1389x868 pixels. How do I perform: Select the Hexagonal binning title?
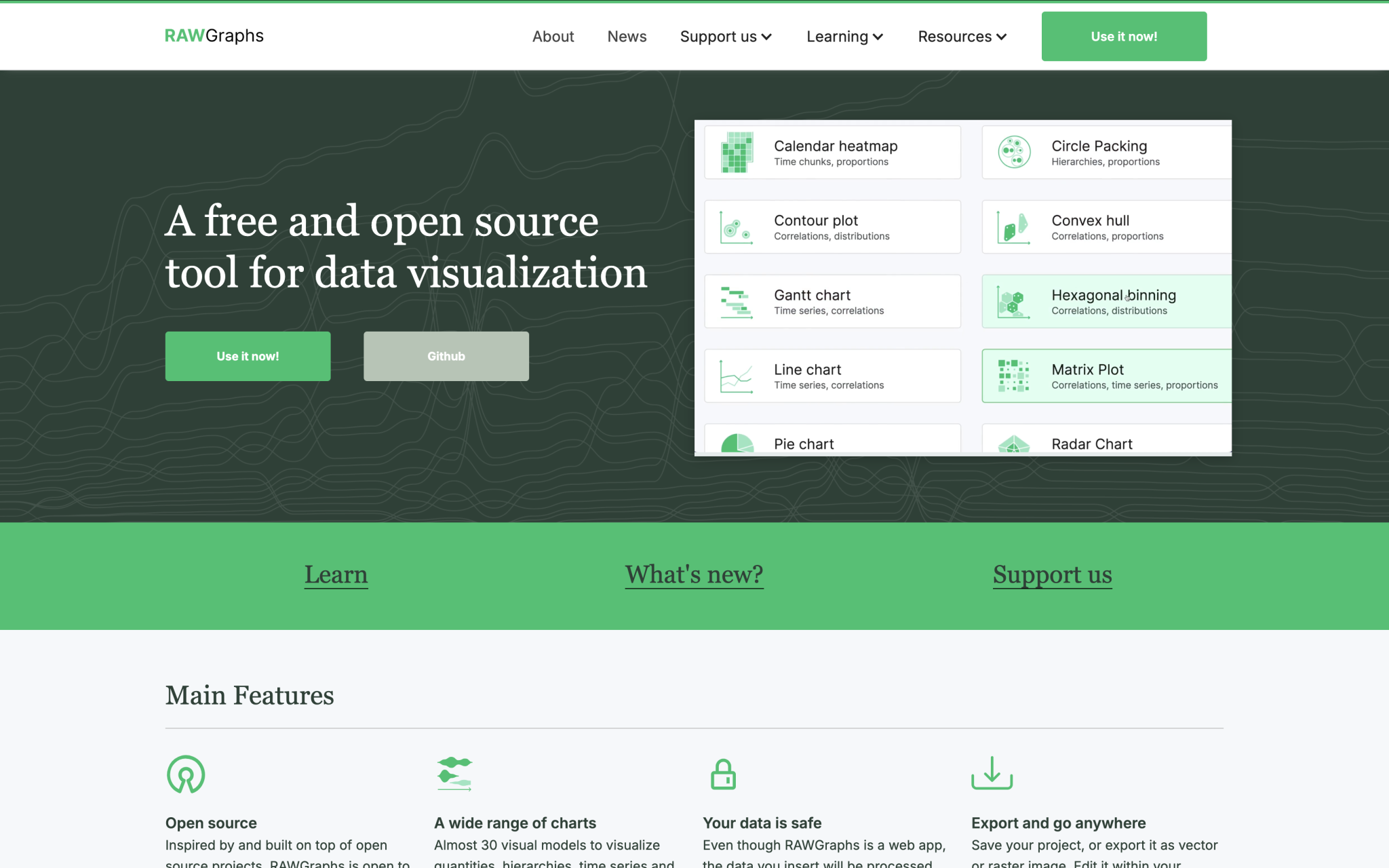pos(1114,295)
